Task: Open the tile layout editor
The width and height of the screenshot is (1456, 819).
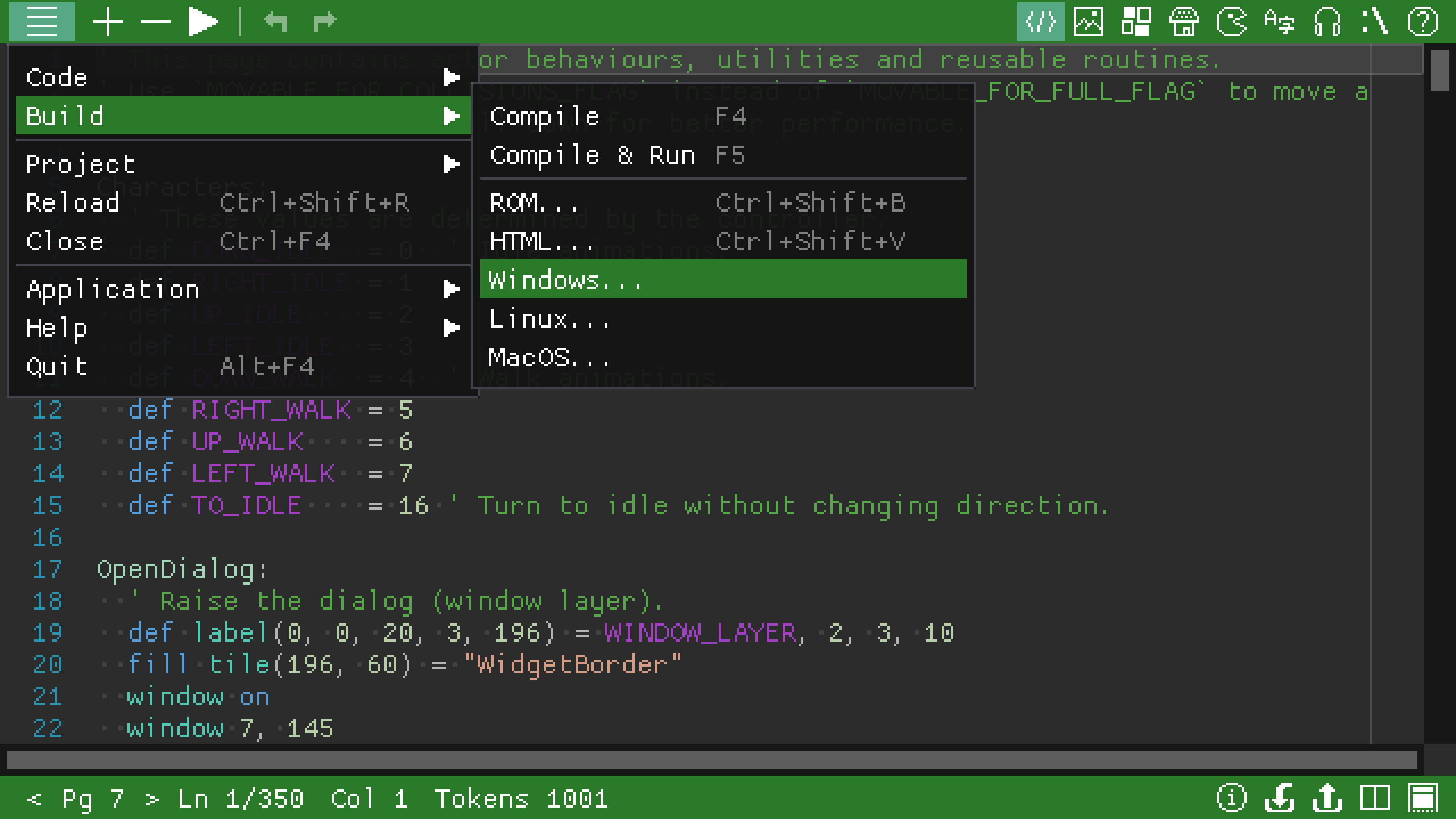Action: pos(1137,23)
